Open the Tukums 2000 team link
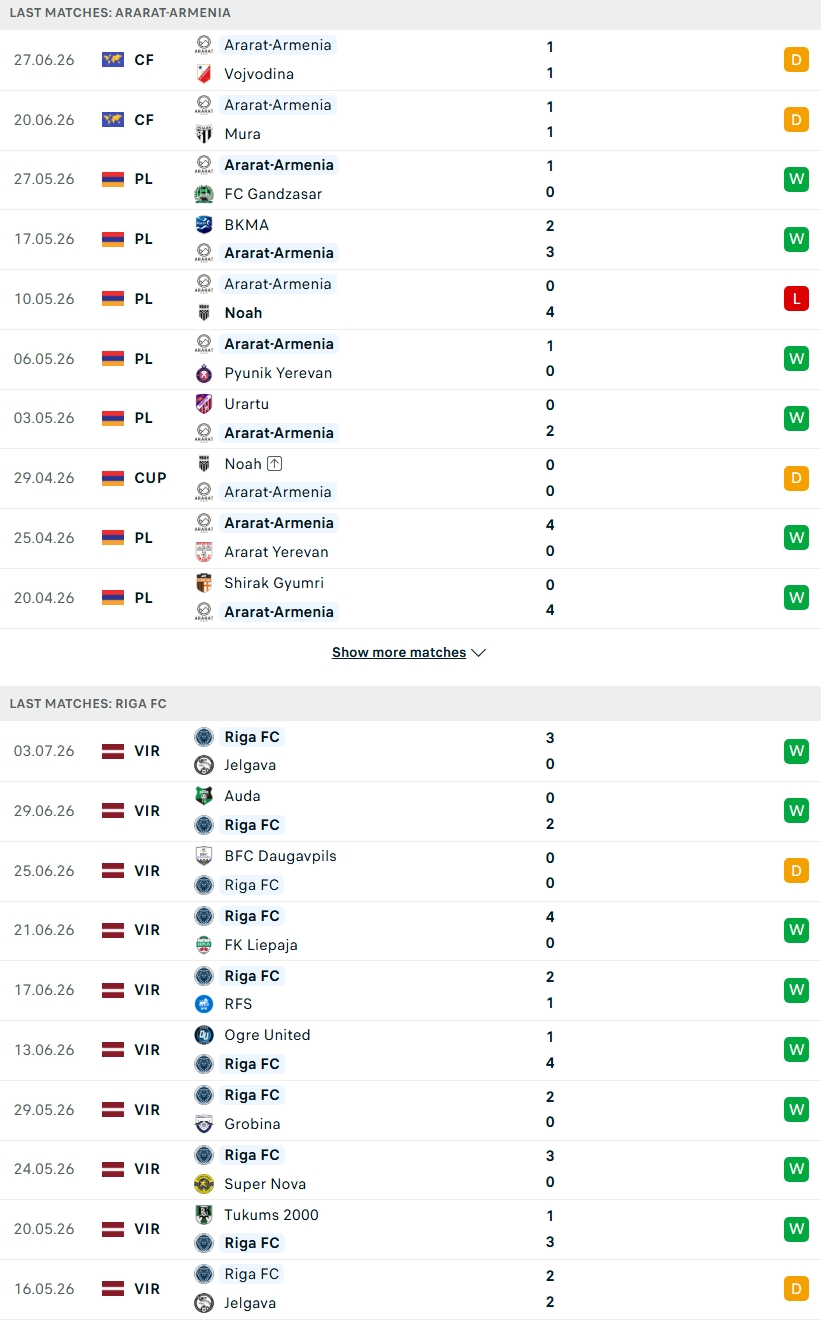821x1325 pixels. [272, 1215]
